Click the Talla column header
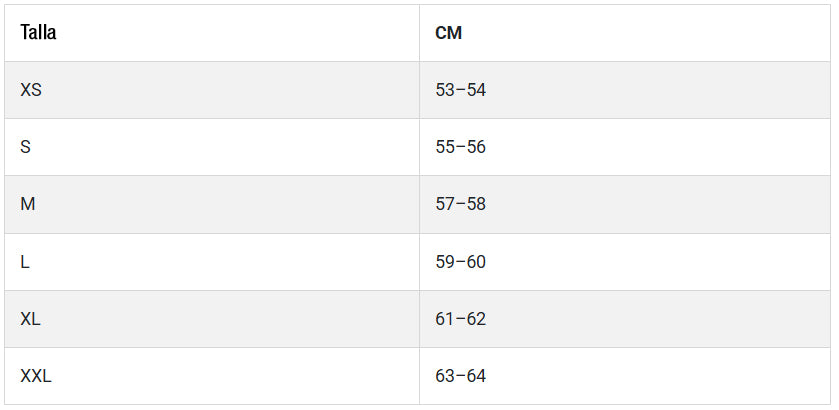 coord(38,33)
